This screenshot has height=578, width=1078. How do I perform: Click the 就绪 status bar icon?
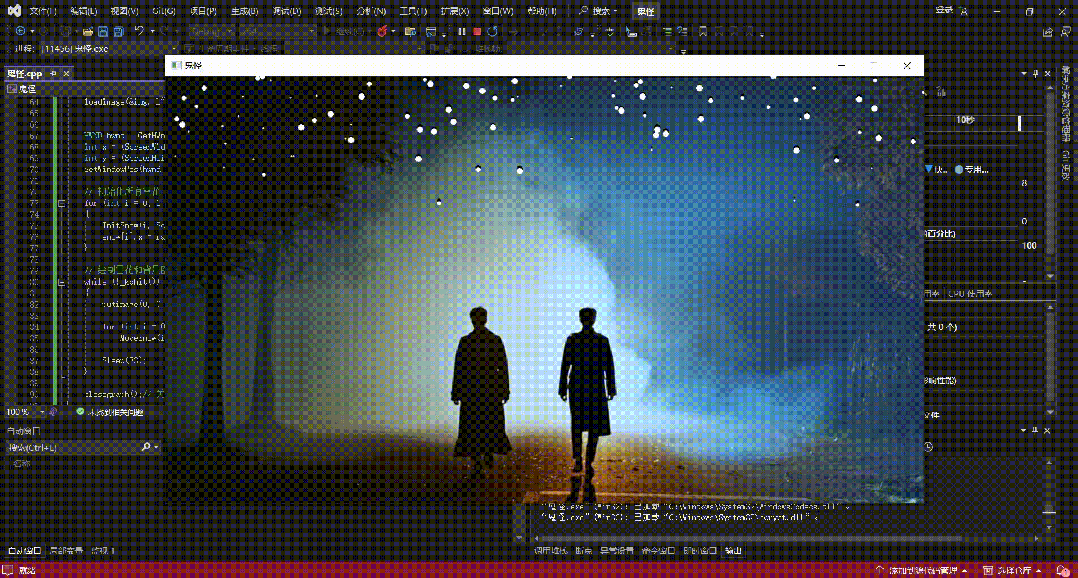click(x=8, y=570)
